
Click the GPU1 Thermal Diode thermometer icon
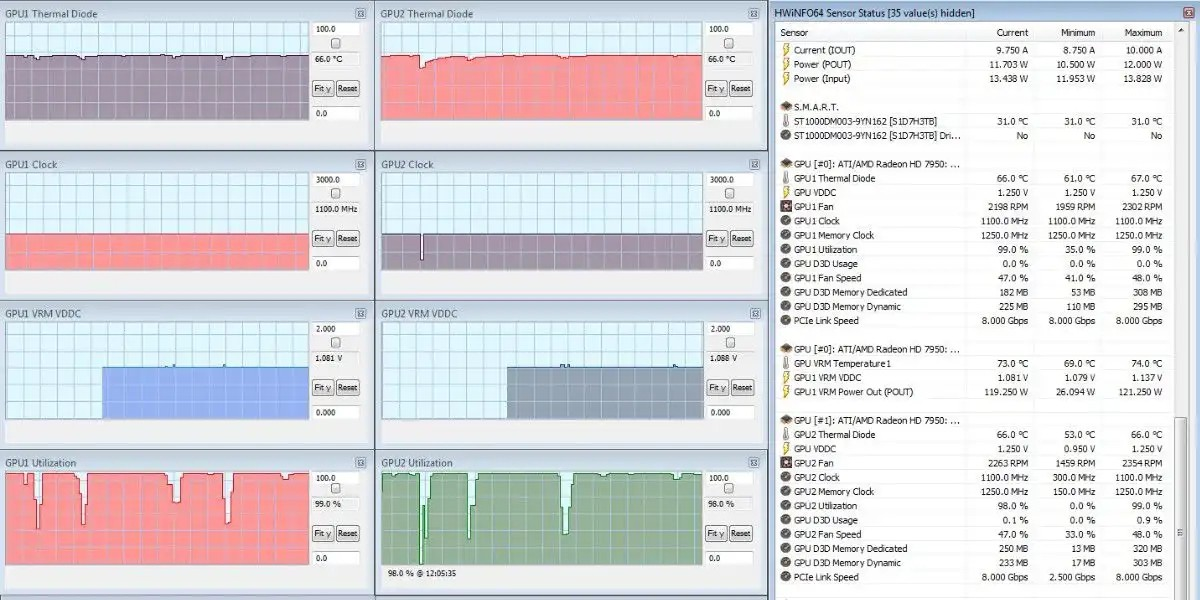(786, 178)
